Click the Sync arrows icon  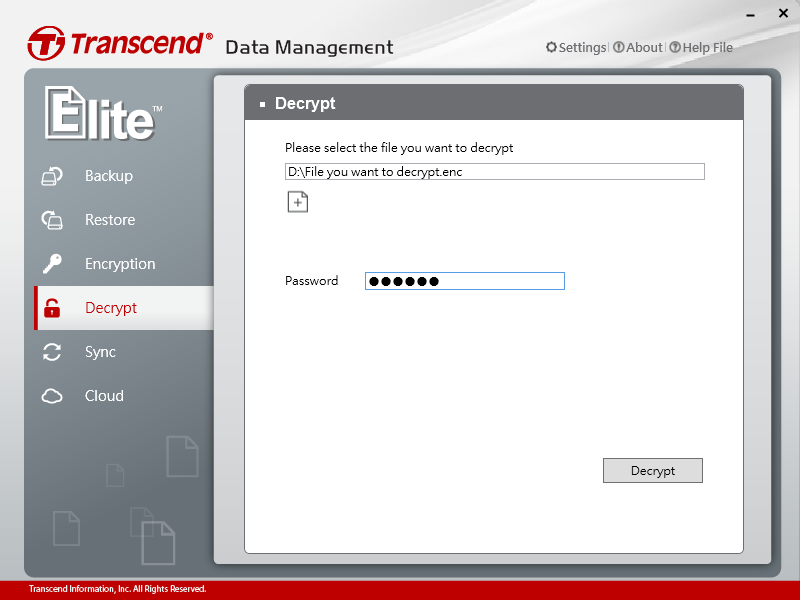click(52, 352)
